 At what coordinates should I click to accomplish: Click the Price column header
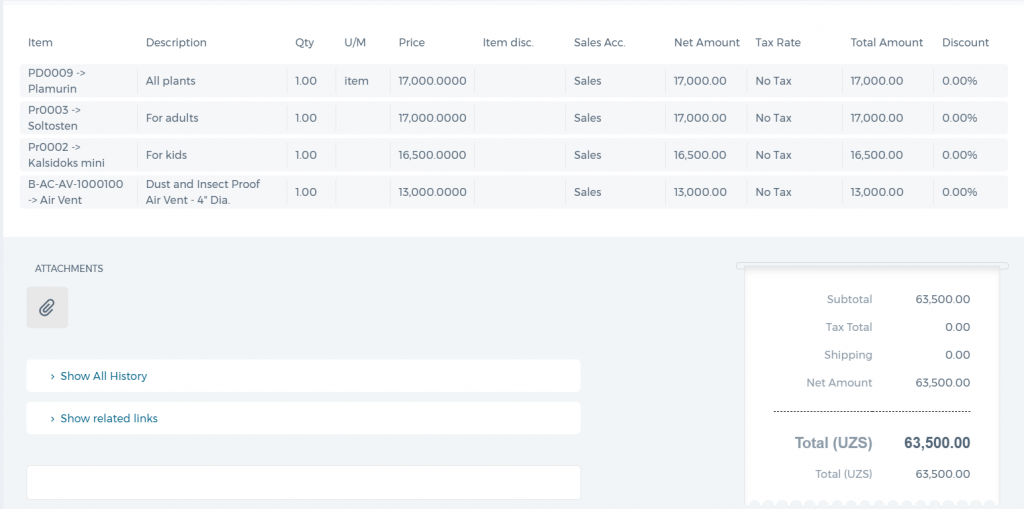pos(411,42)
